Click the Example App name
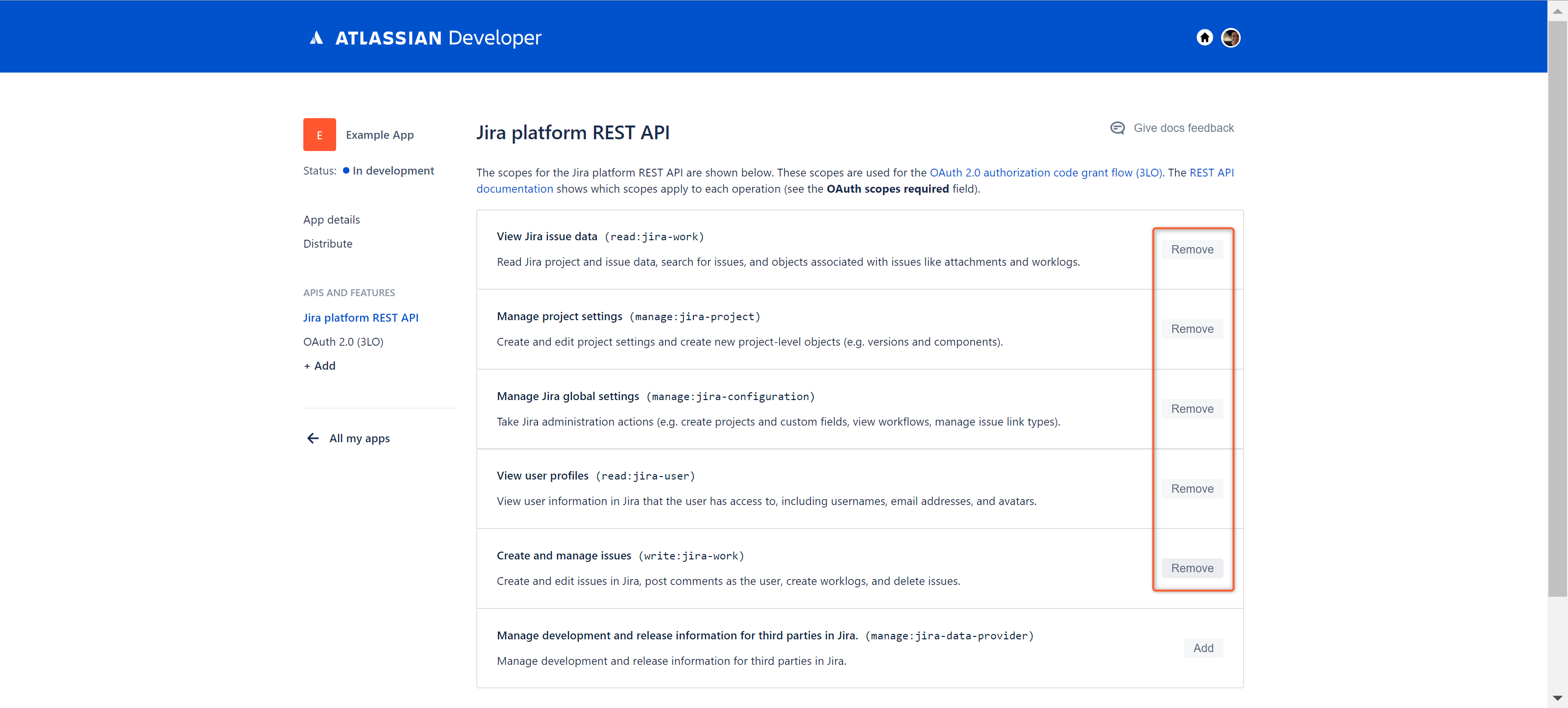The width and height of the screenshot is (1568, 708). tap(380, 135)
